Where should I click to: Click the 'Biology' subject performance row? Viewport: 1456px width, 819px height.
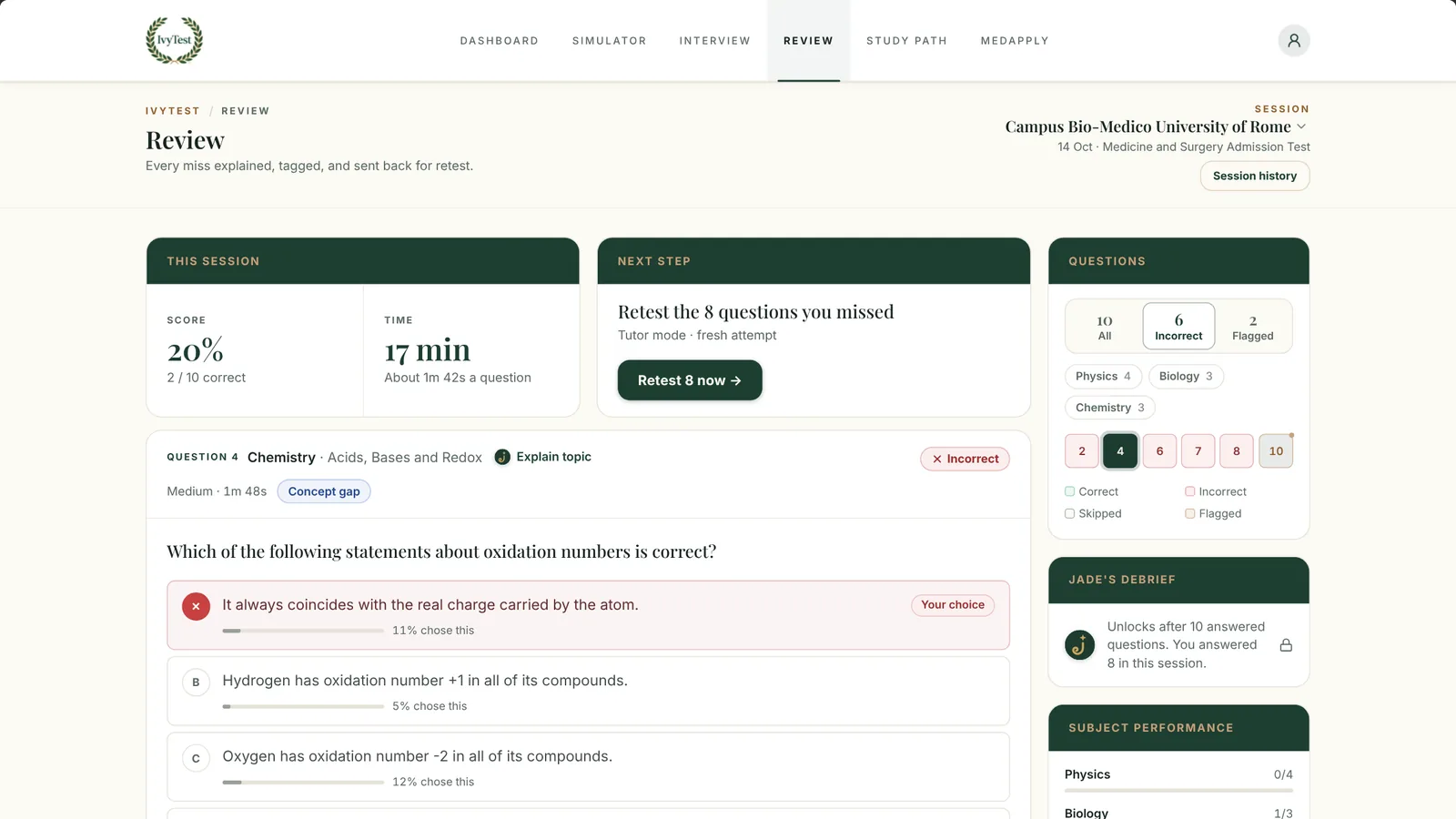tap(1178, 813)
